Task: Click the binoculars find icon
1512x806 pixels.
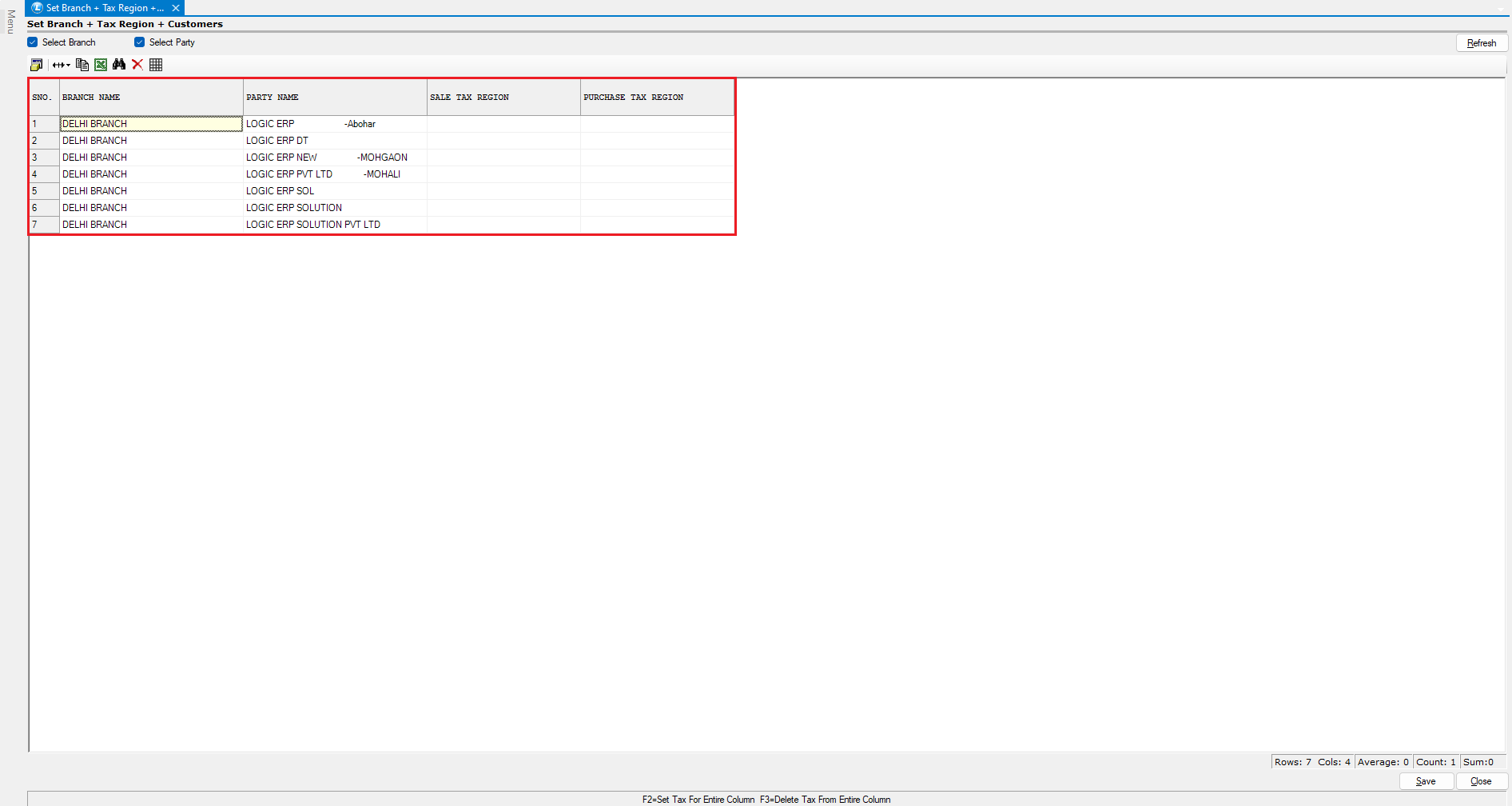Action: click(119, 65)
